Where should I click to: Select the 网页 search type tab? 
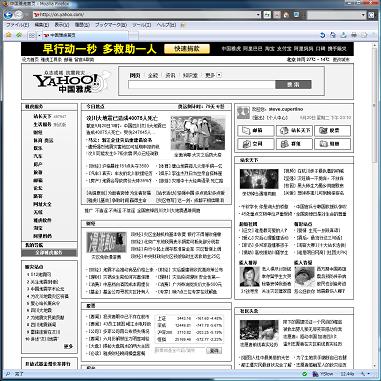pos(135,76)
